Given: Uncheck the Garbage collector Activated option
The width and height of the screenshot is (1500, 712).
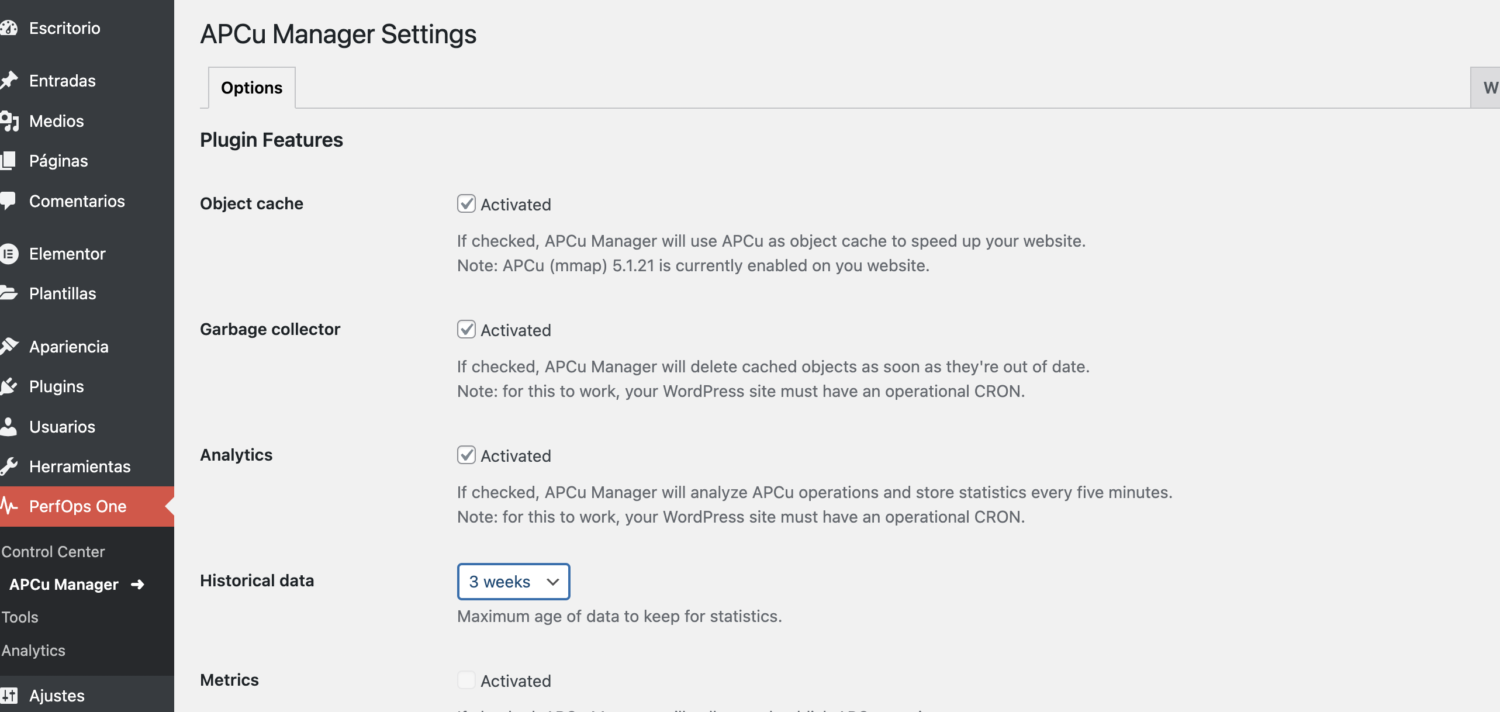Looking at the screenshot, I should 466,329.
